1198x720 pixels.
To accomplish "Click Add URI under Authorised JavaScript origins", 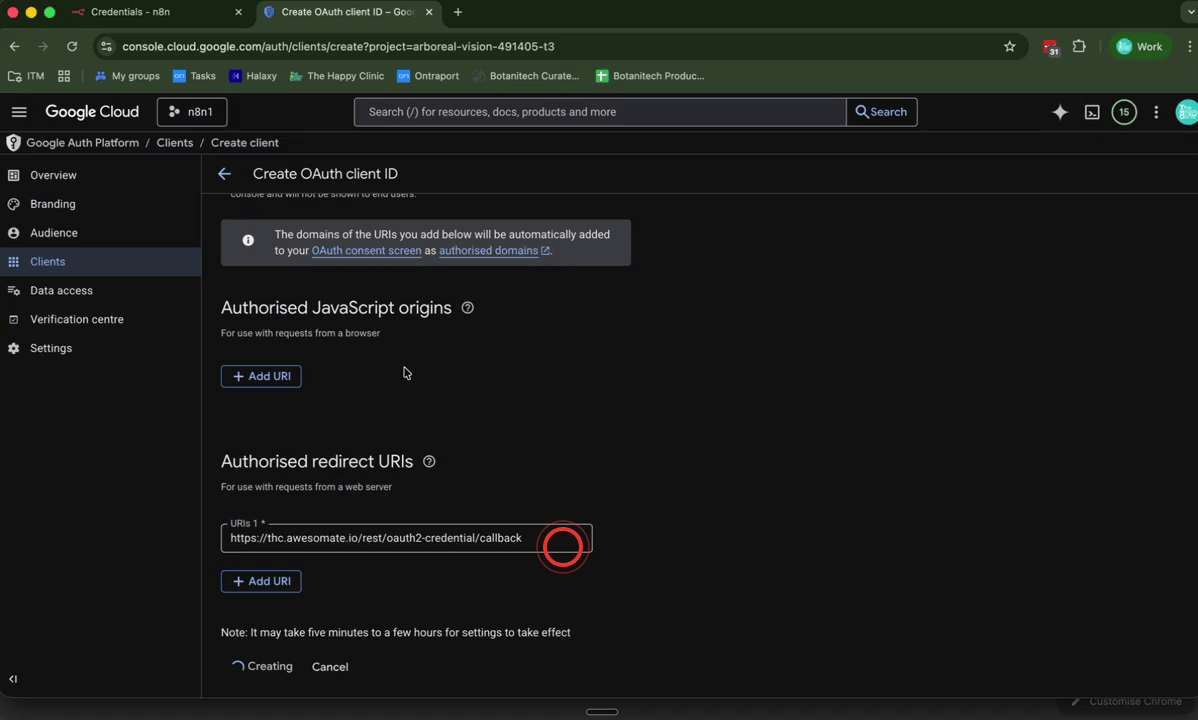I will pos(261,376).
